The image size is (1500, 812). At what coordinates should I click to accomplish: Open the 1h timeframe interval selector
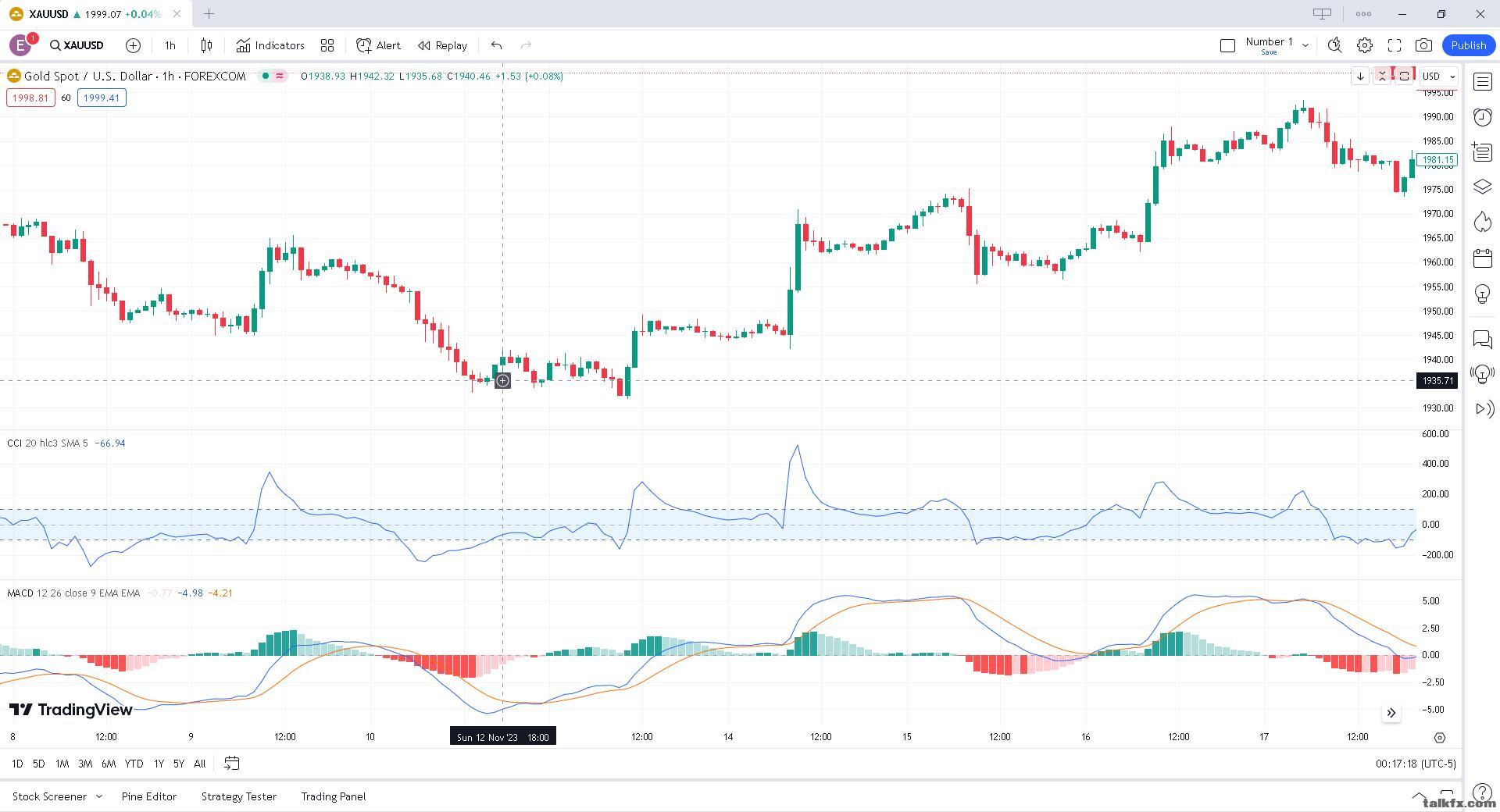click(170, 45)
